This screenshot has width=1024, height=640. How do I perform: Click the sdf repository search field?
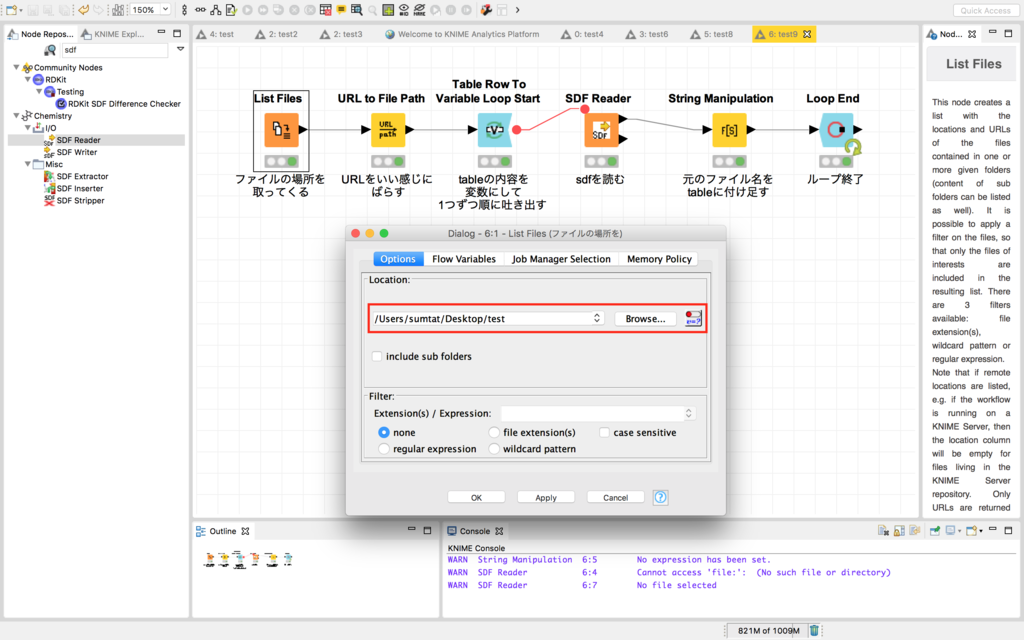pyautogui.click(x=115, y=50)
